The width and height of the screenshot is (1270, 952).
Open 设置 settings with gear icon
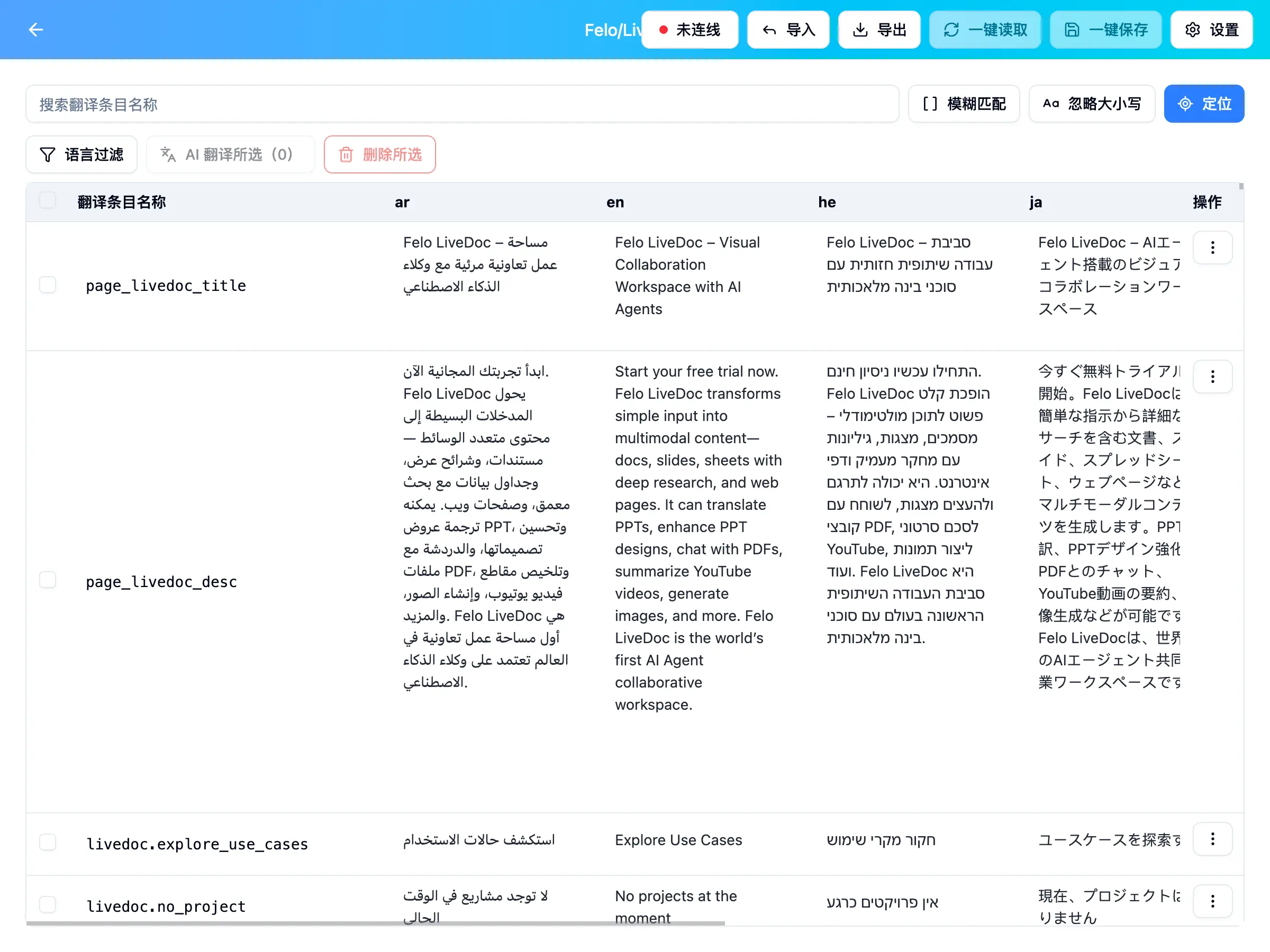1211,30
